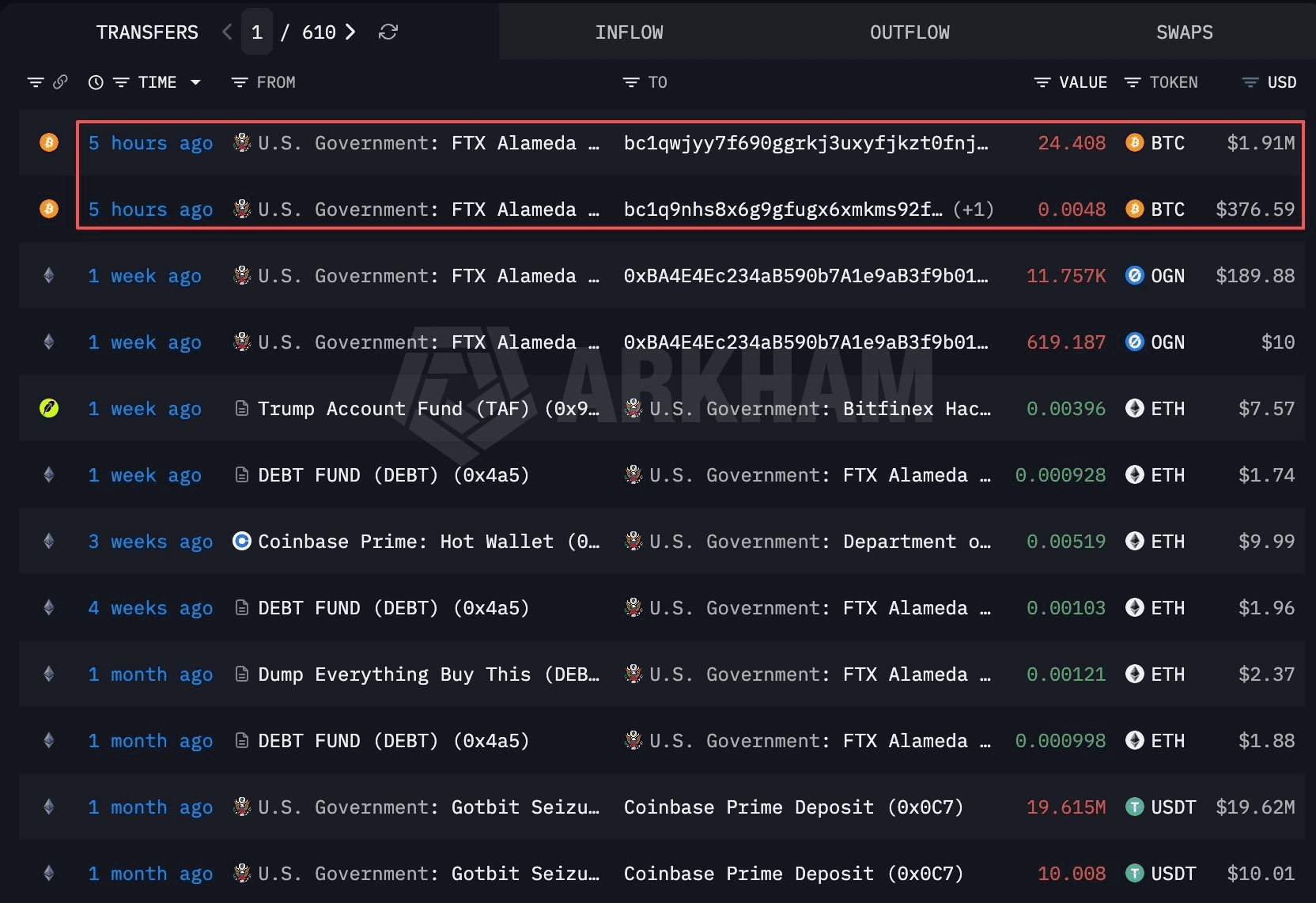The image size is (1316, 903).
Task: Click the ETH token icon on the 0.00396 row
Action: [x=1135, y=409]
